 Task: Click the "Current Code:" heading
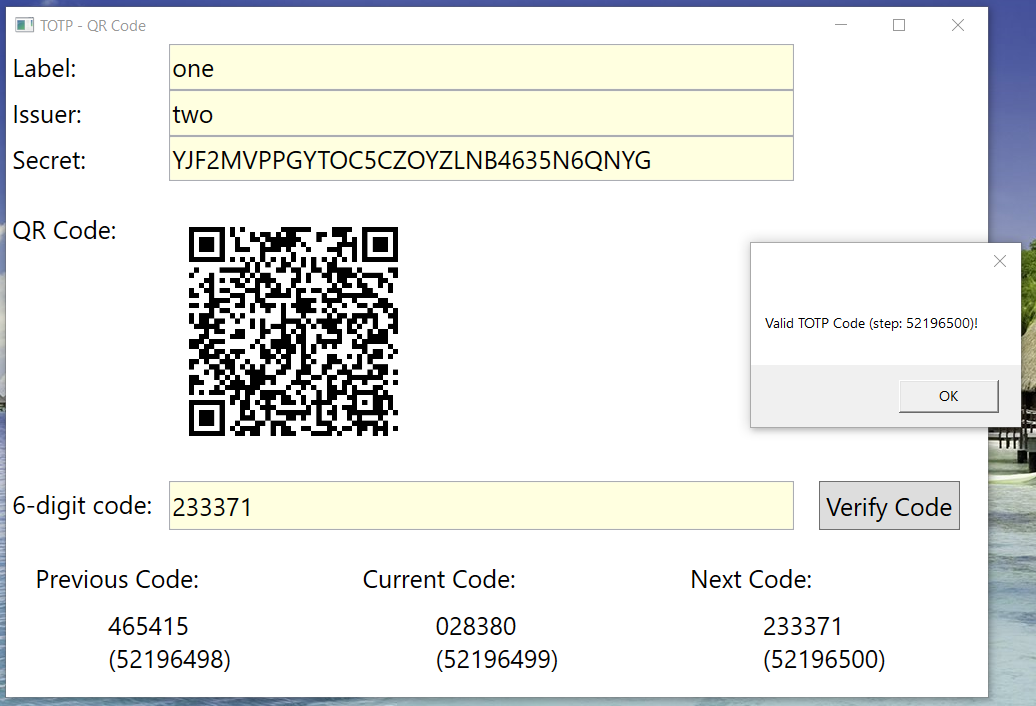point(439,580)
